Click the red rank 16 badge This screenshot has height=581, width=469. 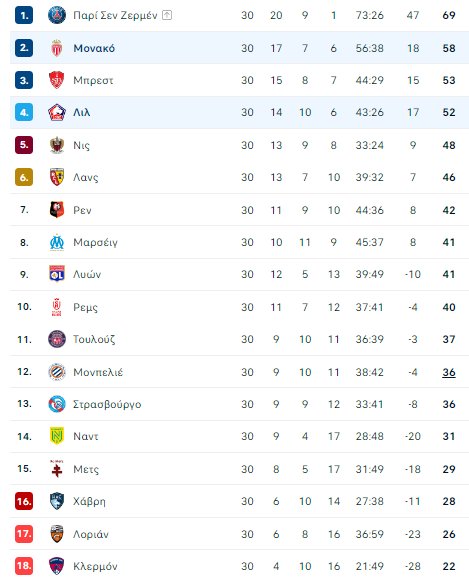click(24, 501)
